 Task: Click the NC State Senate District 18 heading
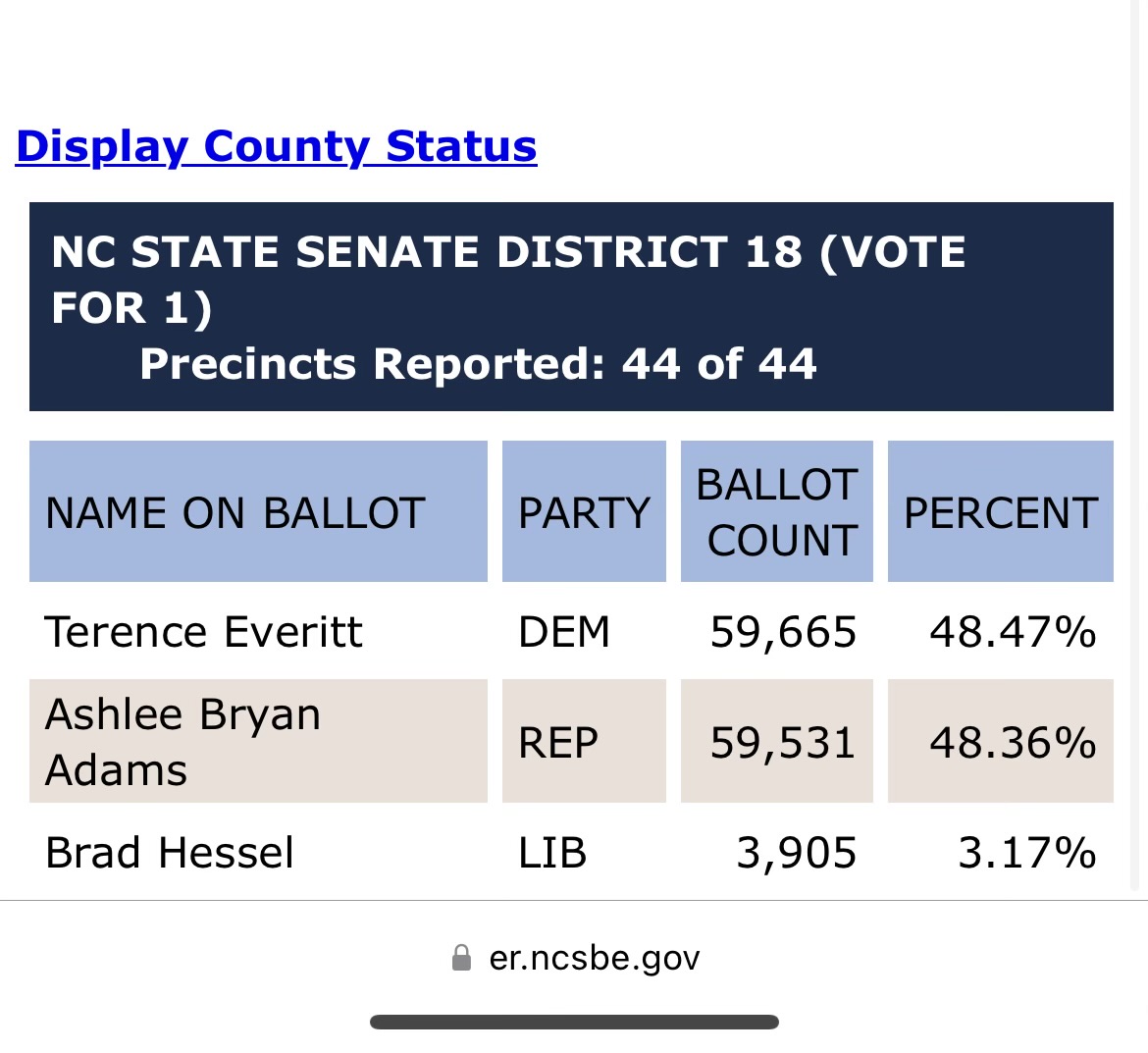(508, 279)
